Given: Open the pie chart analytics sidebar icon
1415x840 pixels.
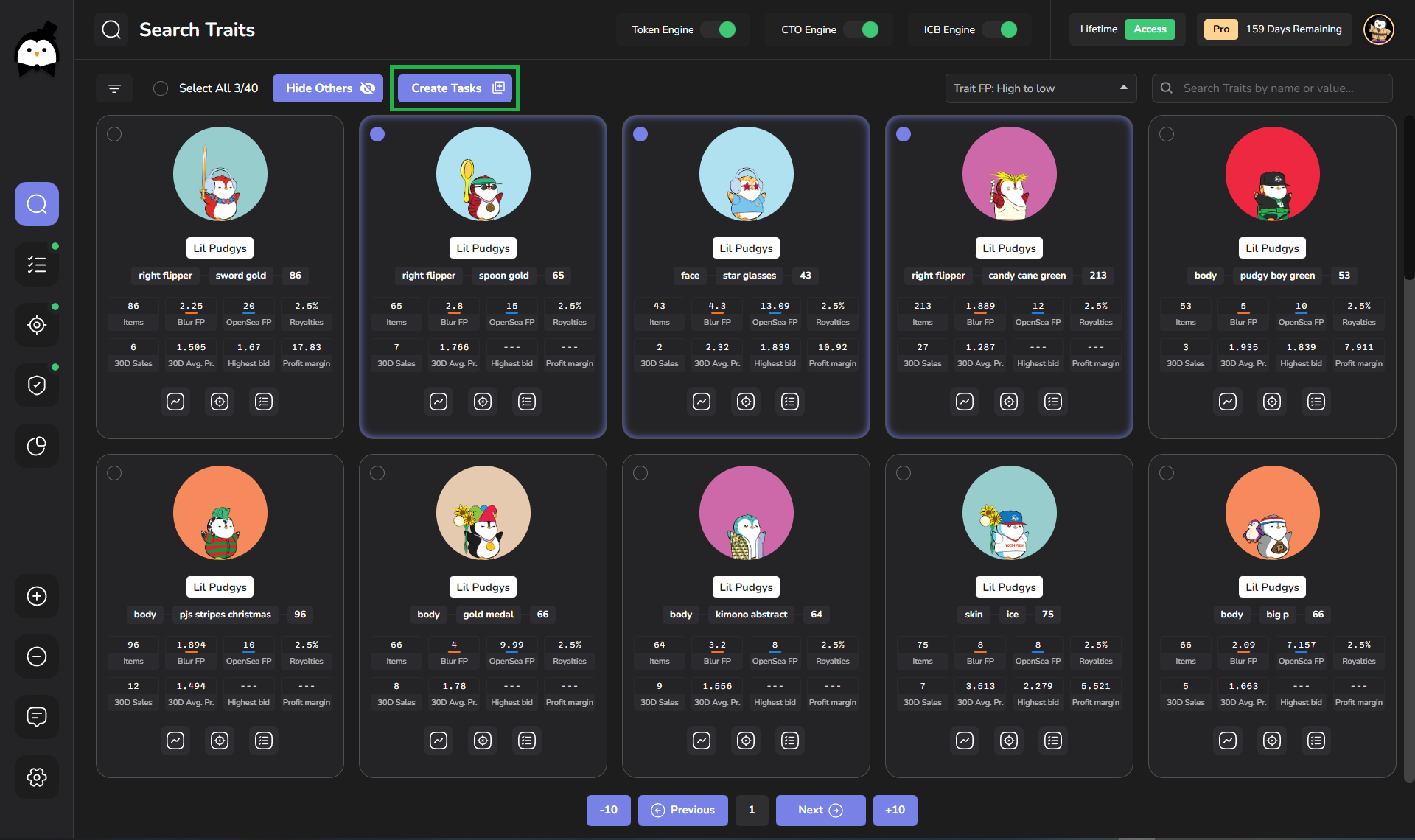Looking at the screenshot, I should (x=37, y=446).
